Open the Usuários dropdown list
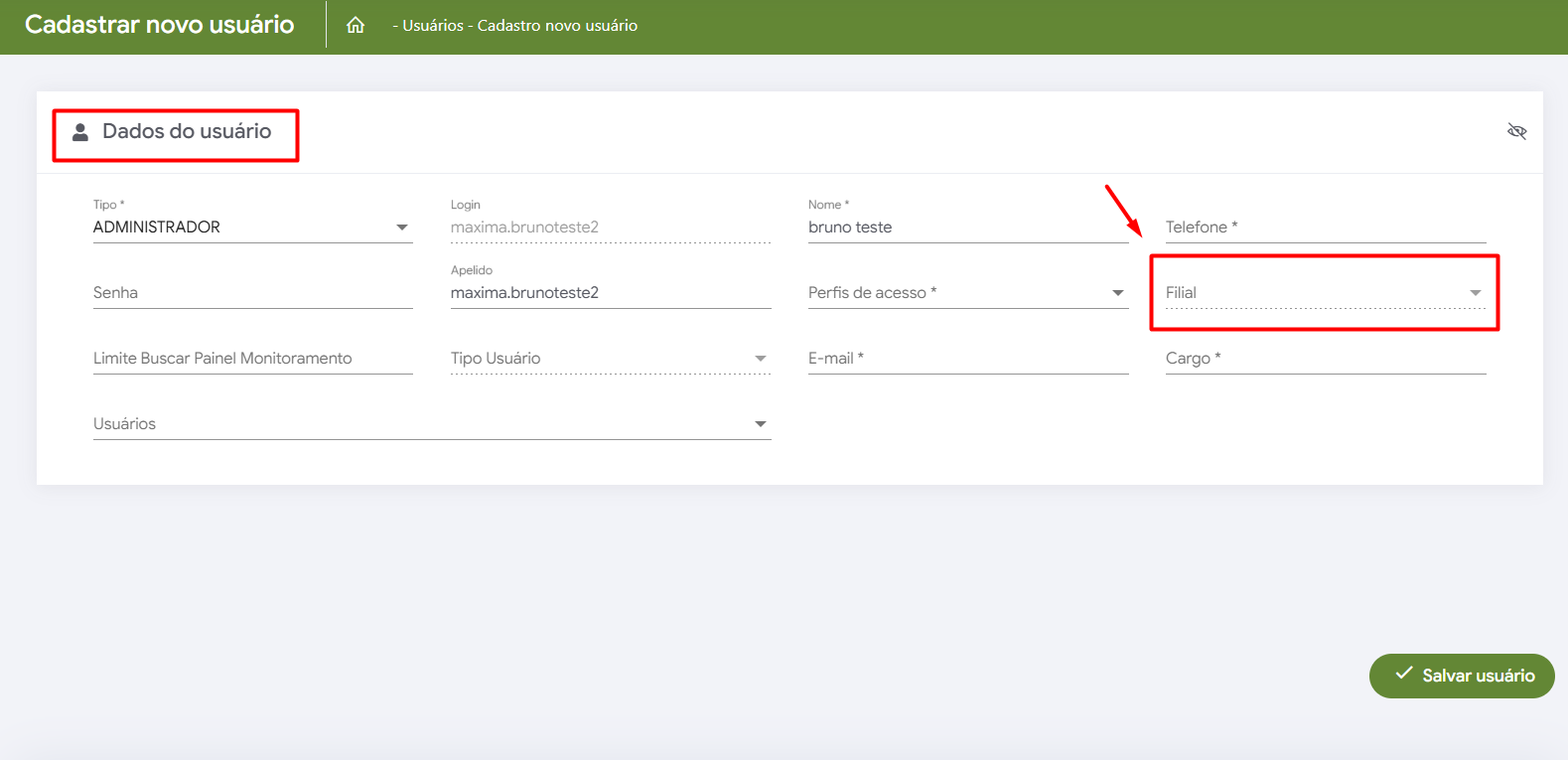This screenshot has width=1568, height=760. point(431,424)
